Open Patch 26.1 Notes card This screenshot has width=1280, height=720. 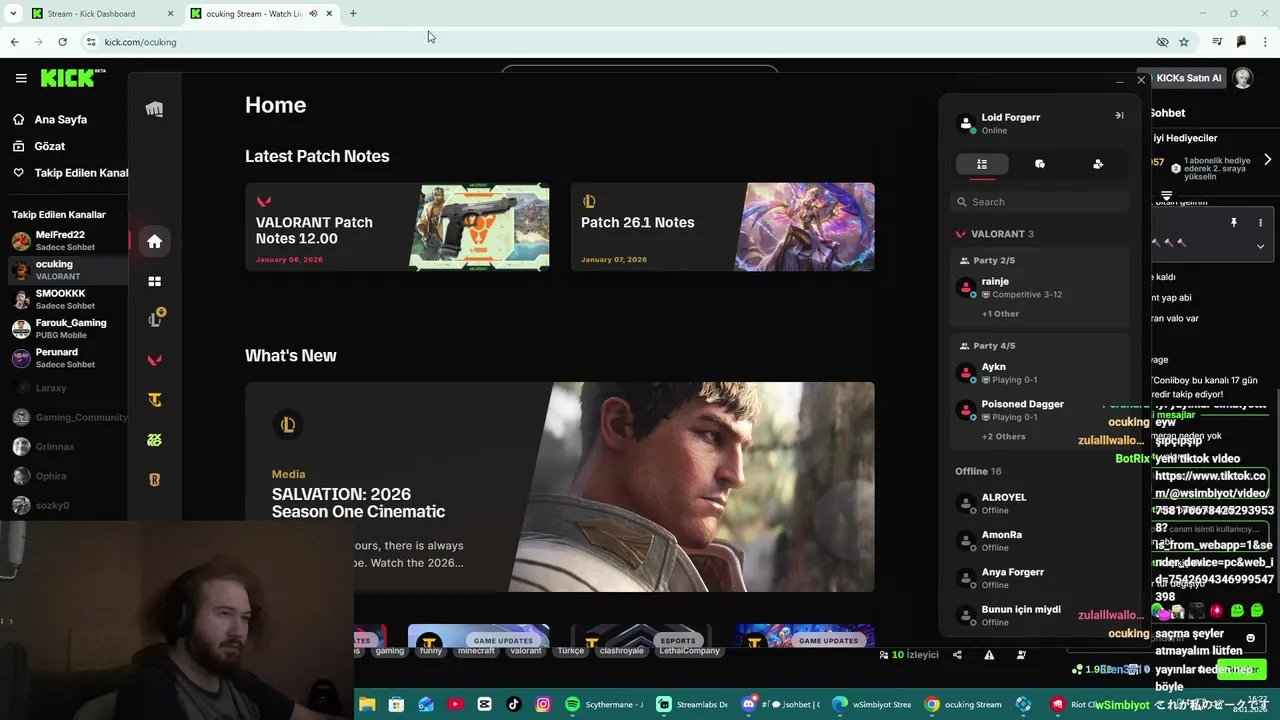pyautogui.click(x=722, y=227)
